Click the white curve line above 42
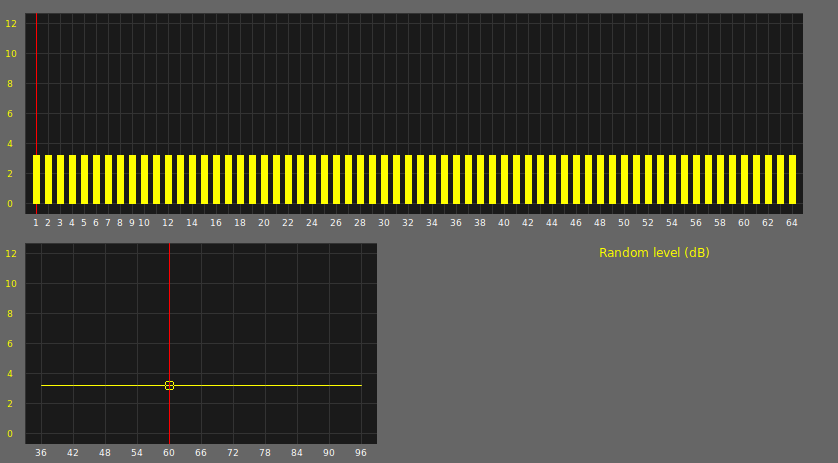 point(73,385)
